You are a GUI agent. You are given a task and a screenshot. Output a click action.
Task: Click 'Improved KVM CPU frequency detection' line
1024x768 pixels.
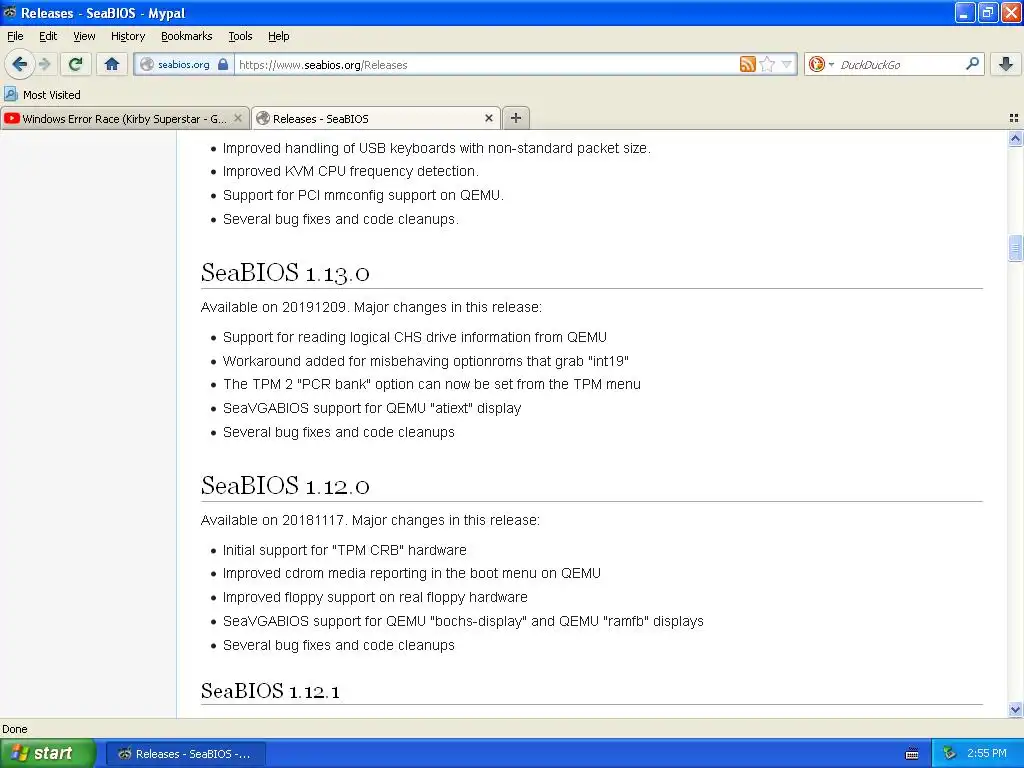pyautogui.click(x=351, y=171)
